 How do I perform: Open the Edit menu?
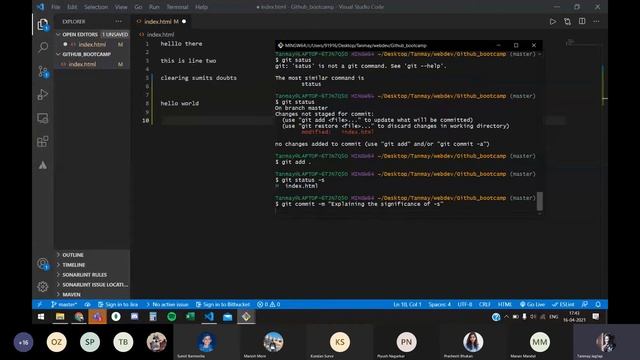click(72, 7)
